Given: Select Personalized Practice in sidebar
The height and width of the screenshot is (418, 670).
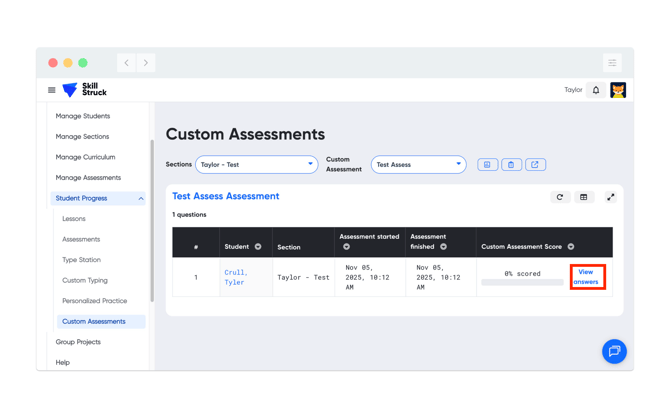Looking at the screenshot, I should click(94, 301).
